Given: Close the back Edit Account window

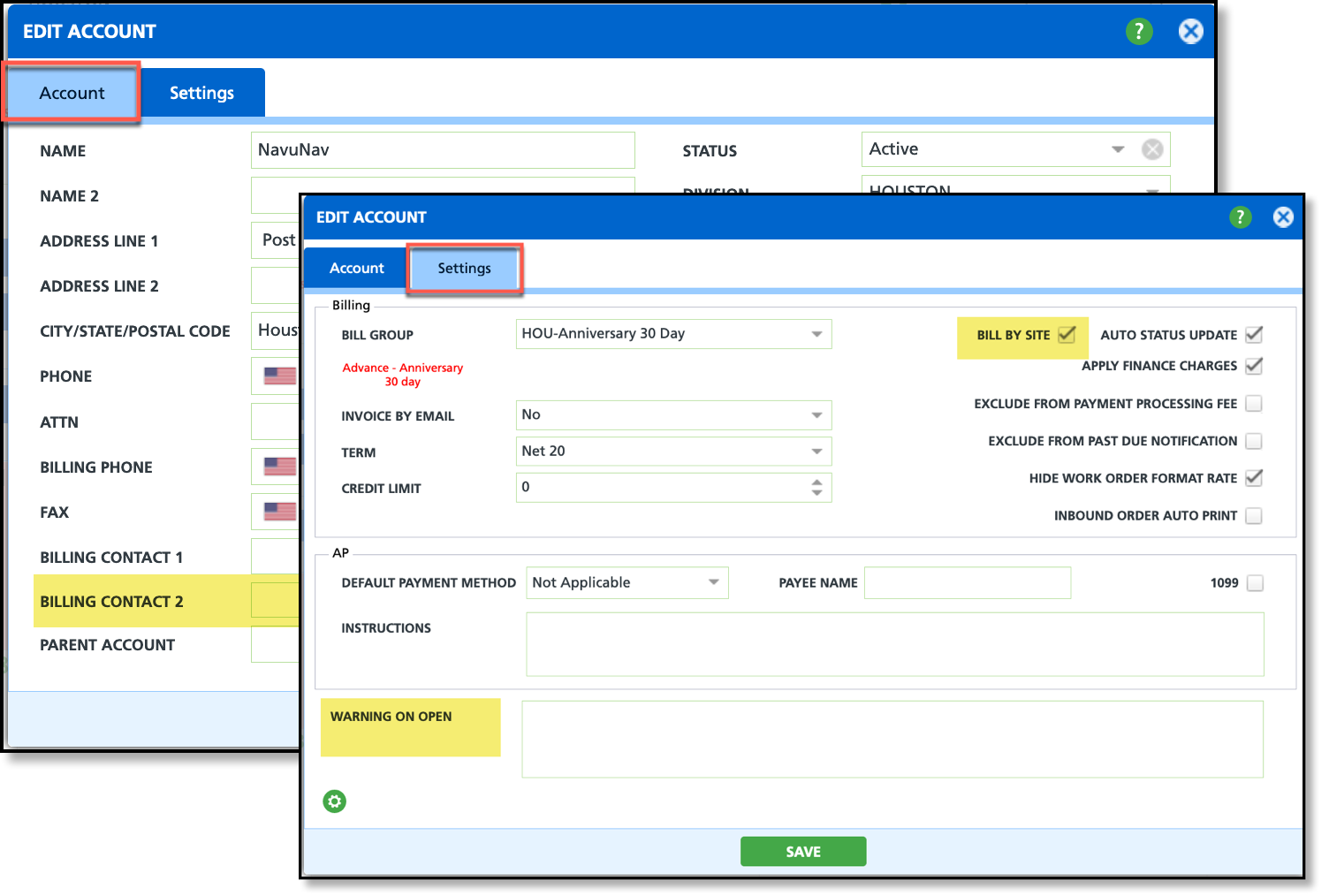Looking at the screenshot, I should click(1191, 32).
